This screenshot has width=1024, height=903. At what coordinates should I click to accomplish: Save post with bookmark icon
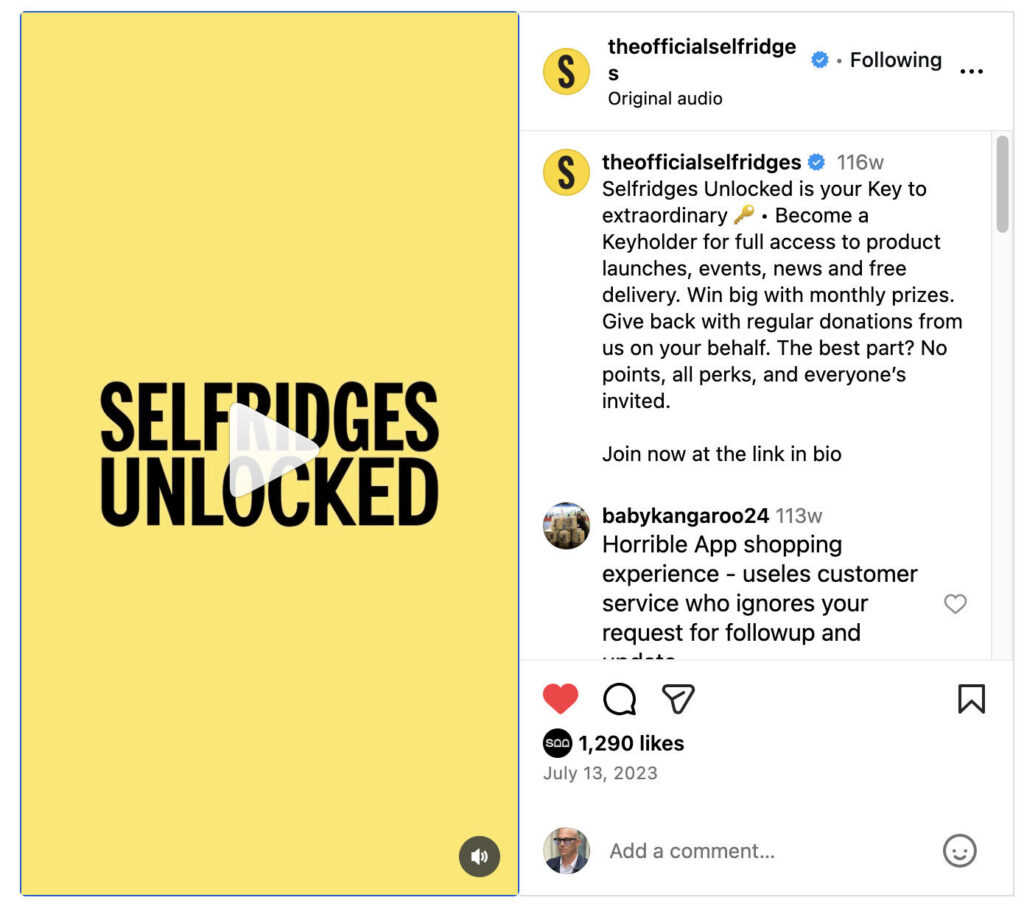tap(971, 698)
